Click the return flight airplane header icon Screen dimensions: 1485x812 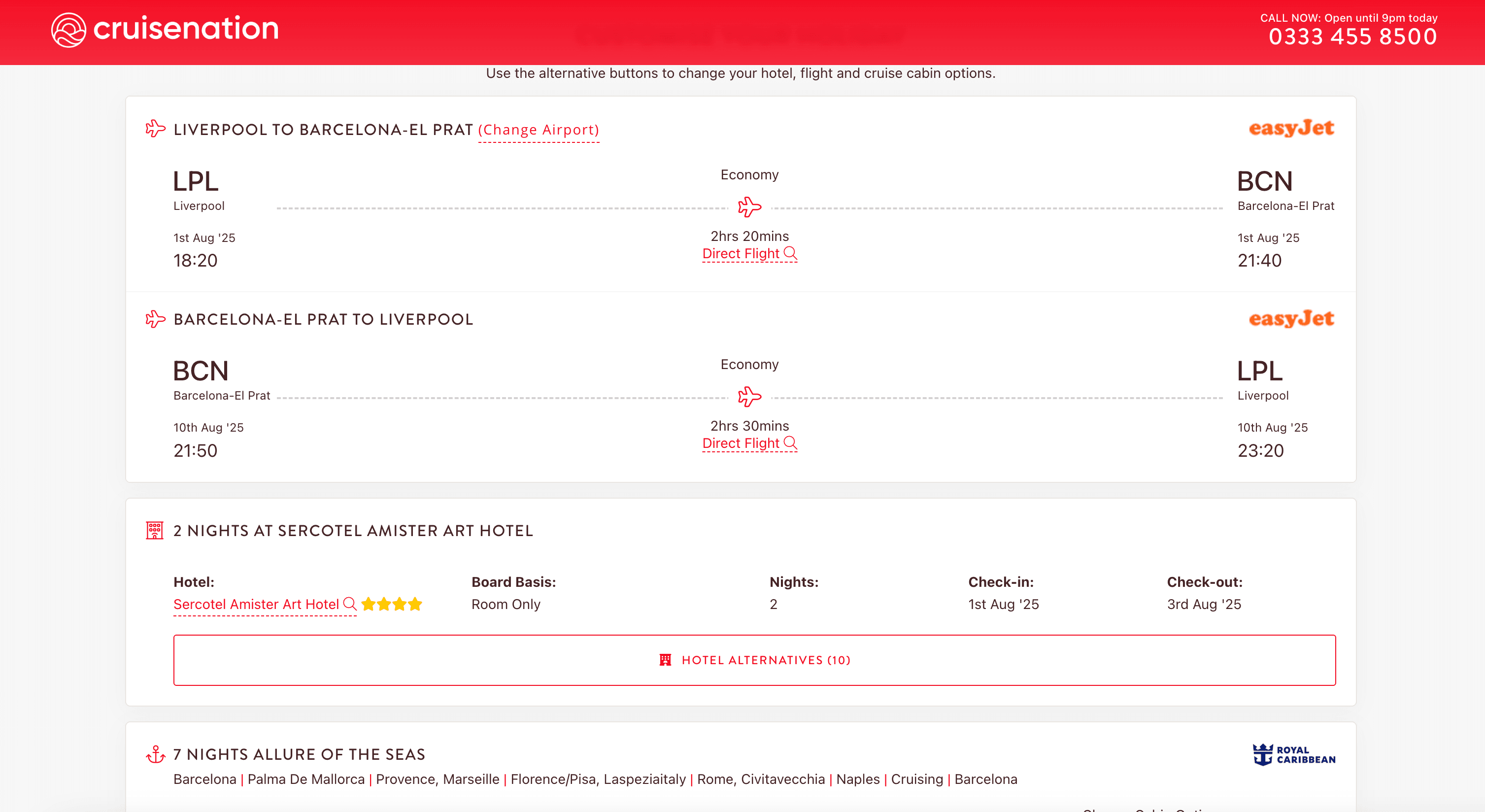[x=155, y=319]
